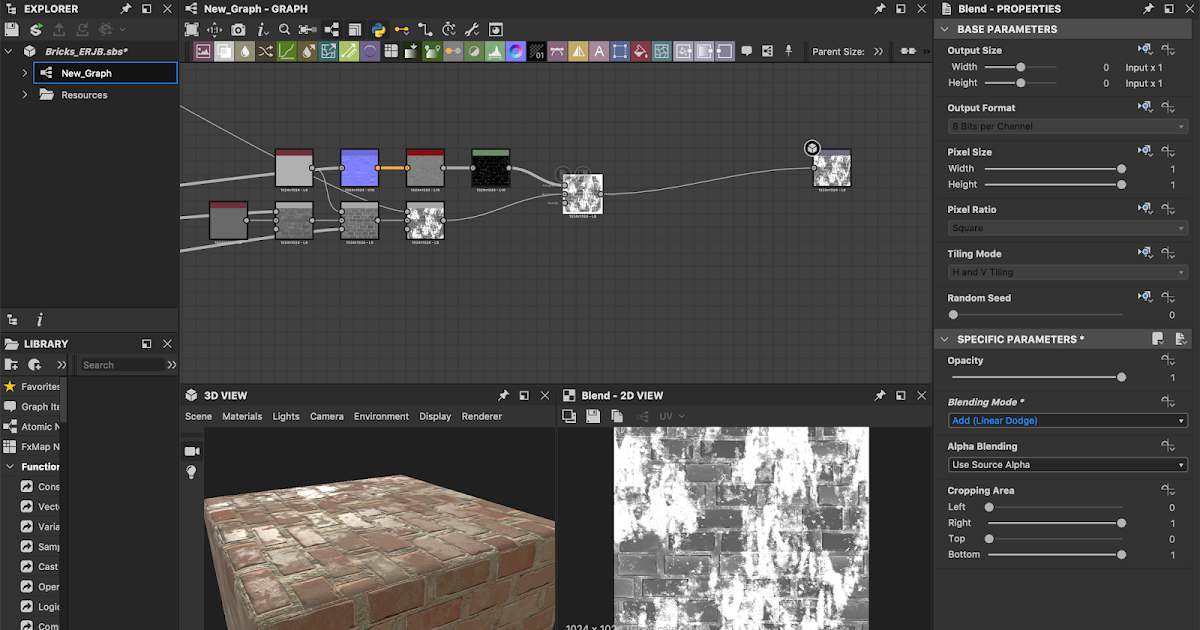
Task: Pin the 3D View panel
Action: 504,395
